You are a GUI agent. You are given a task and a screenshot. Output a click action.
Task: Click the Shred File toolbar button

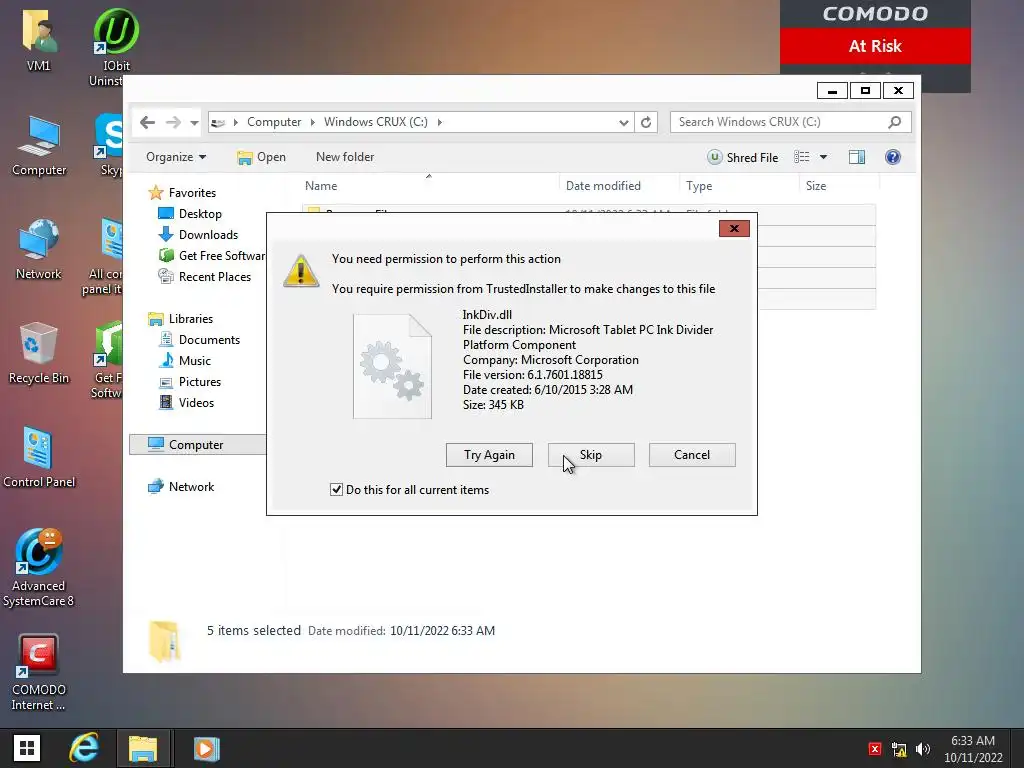point(743,157)
